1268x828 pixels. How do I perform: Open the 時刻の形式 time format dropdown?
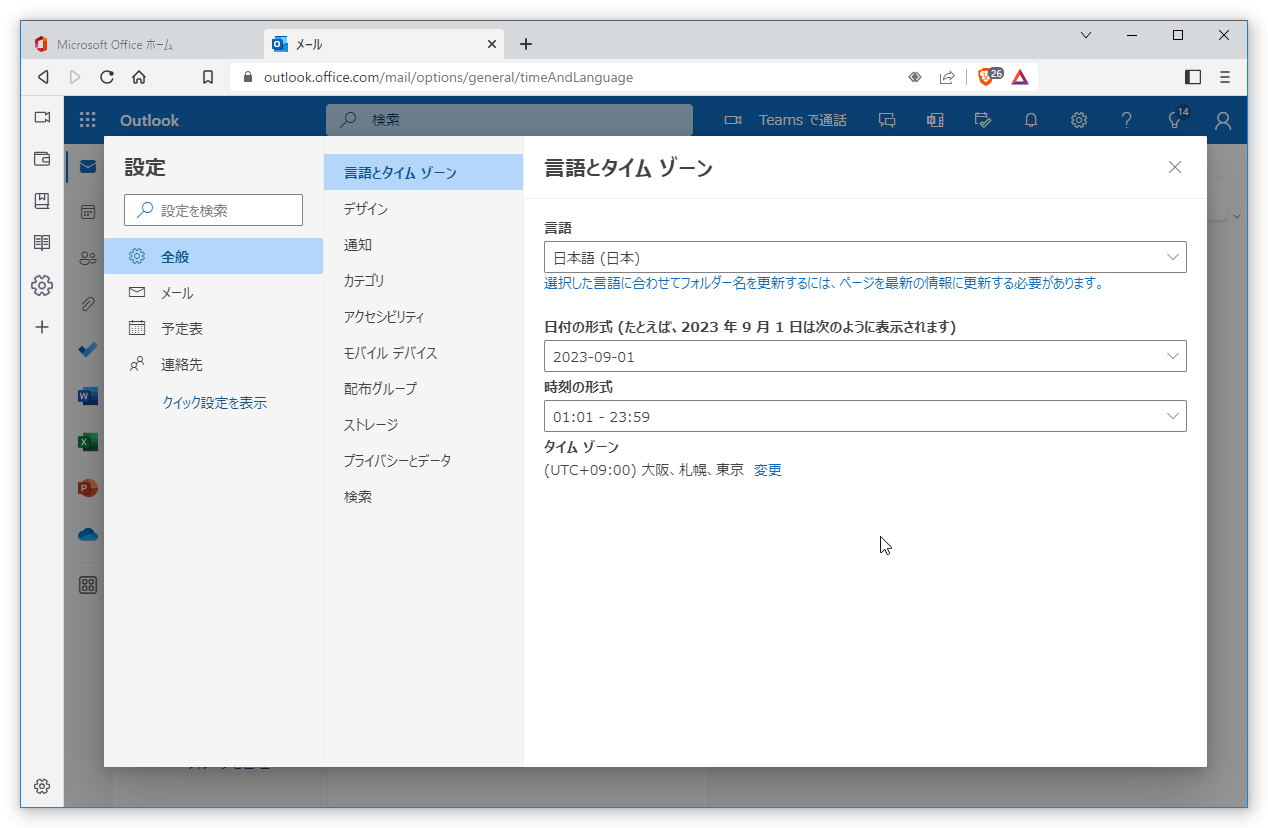(x=865, y=416)
